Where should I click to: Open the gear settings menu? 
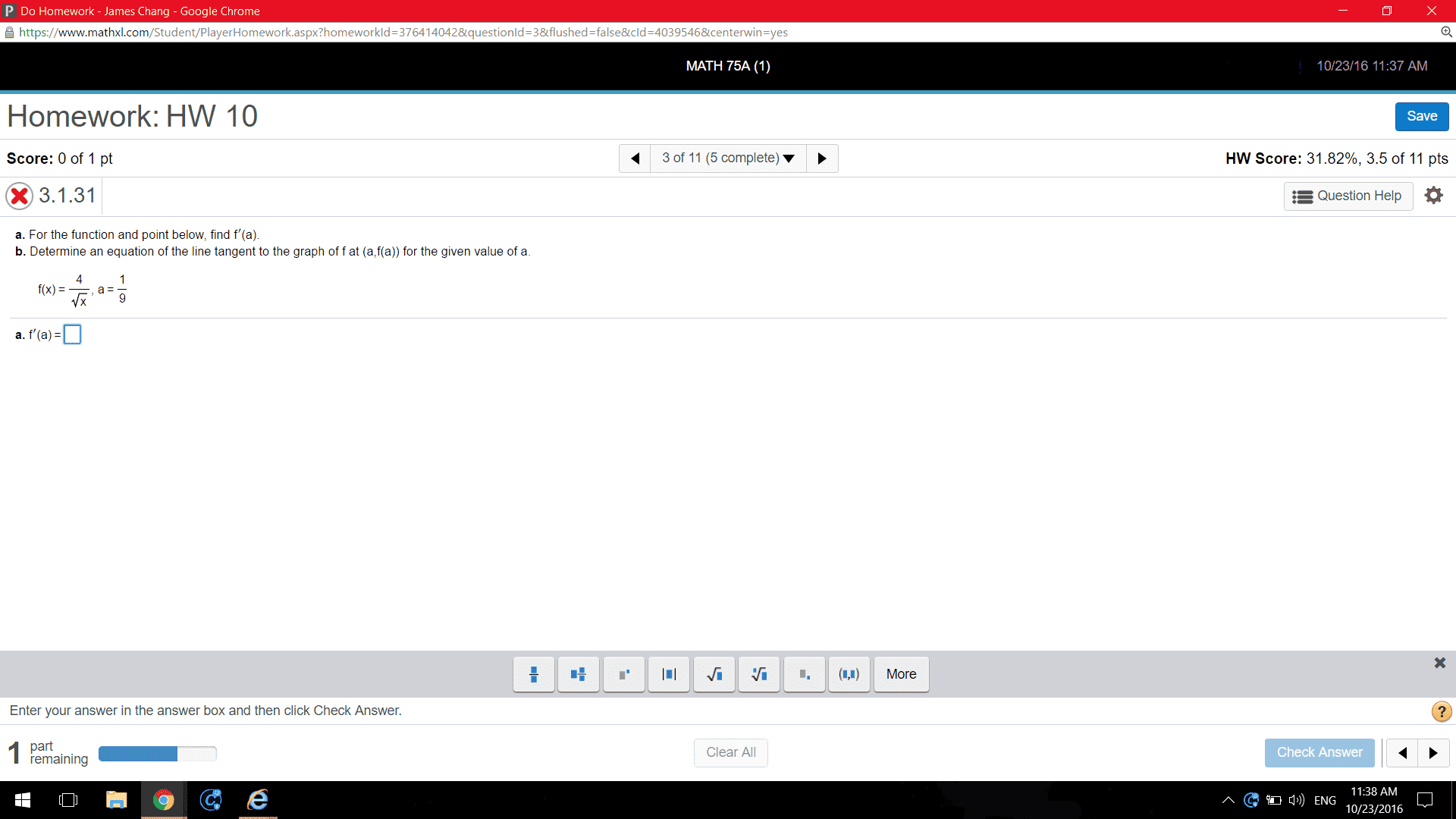click(1433, 196)
